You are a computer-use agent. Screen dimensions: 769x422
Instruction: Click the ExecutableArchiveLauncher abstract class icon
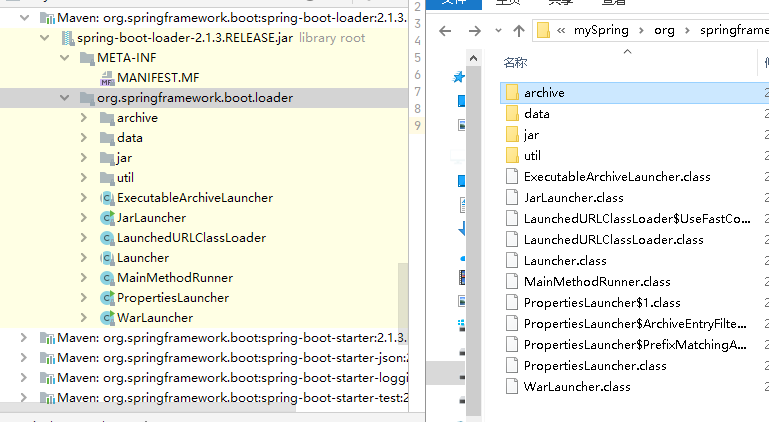click(x=107, y=198)
